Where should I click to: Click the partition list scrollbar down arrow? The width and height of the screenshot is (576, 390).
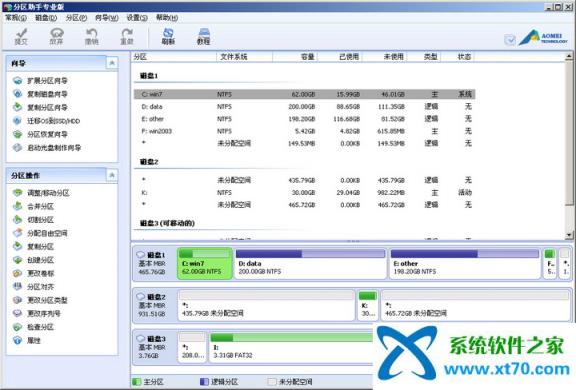tap(569, 235)
